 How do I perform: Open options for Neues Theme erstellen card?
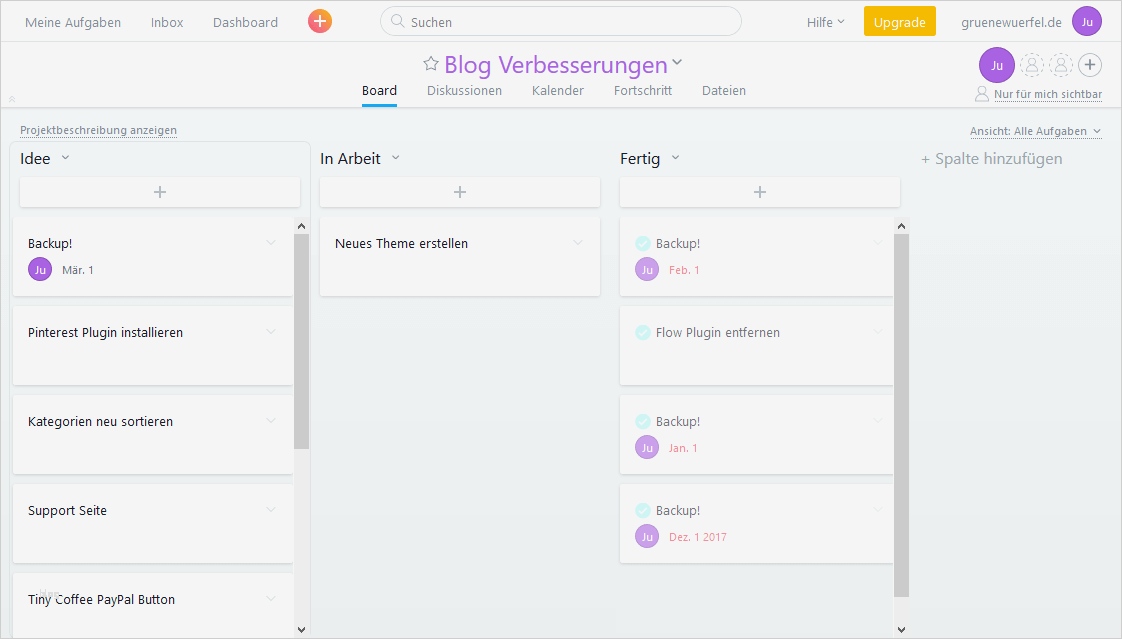click(x=577, y=243)
